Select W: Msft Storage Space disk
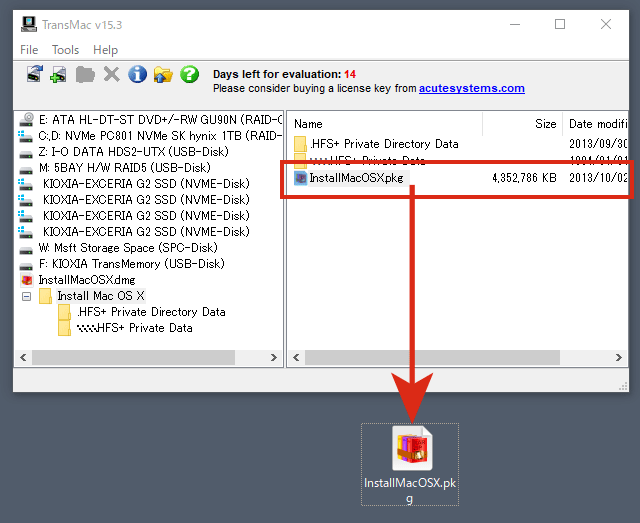 tap(128, 247)
